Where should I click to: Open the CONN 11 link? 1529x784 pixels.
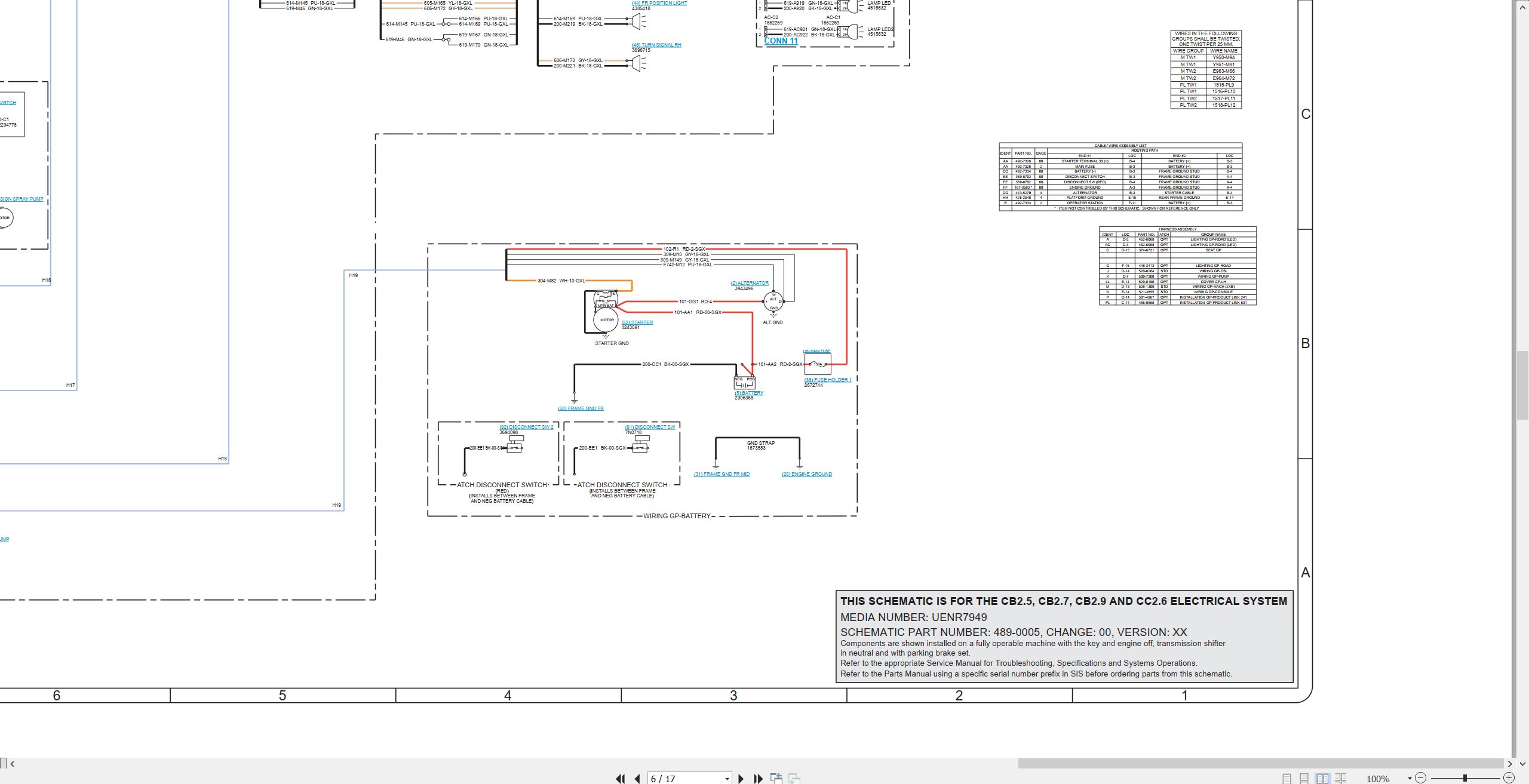coord(781,41)
